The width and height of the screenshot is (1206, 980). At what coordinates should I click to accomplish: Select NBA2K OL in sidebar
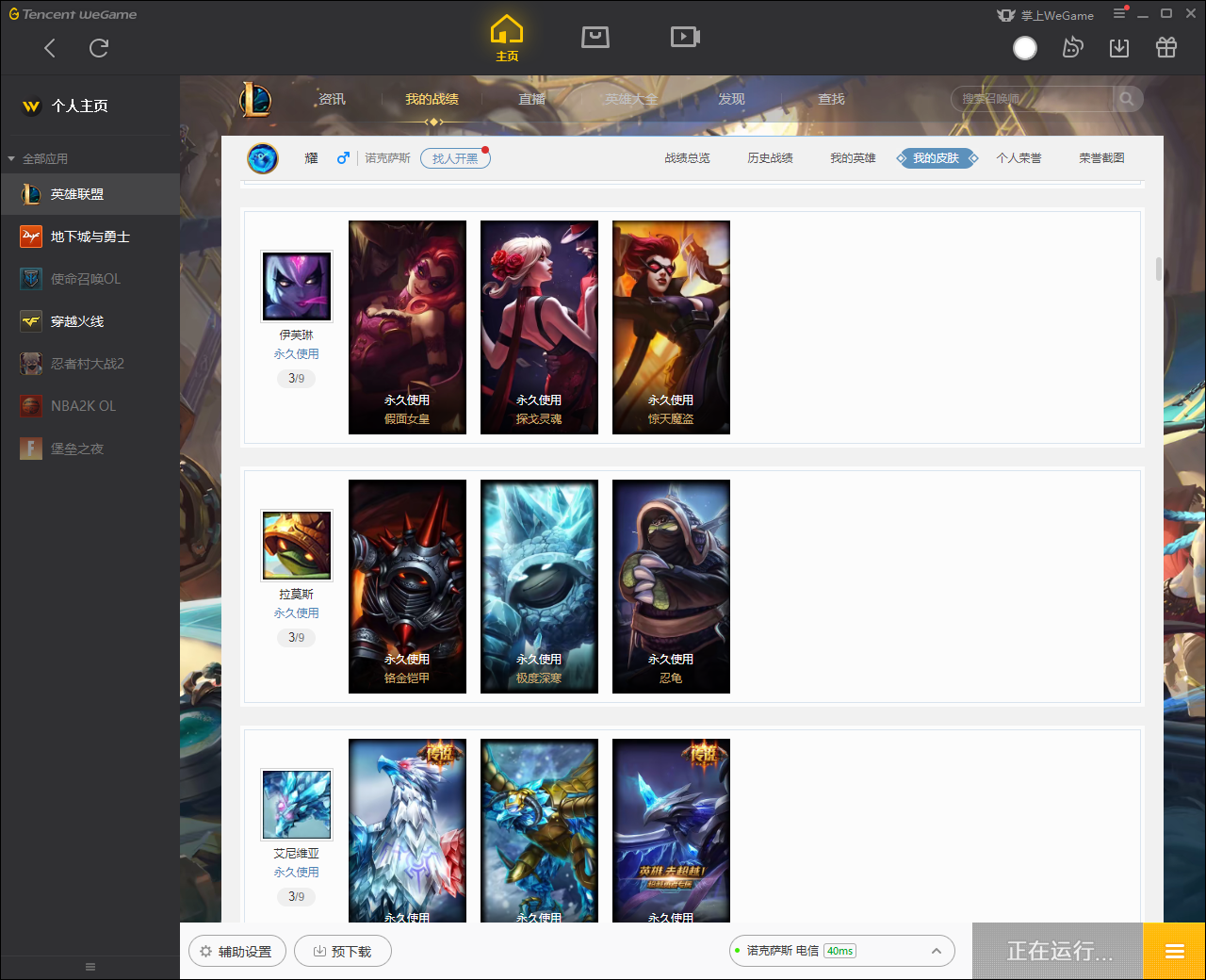[90, 406]
